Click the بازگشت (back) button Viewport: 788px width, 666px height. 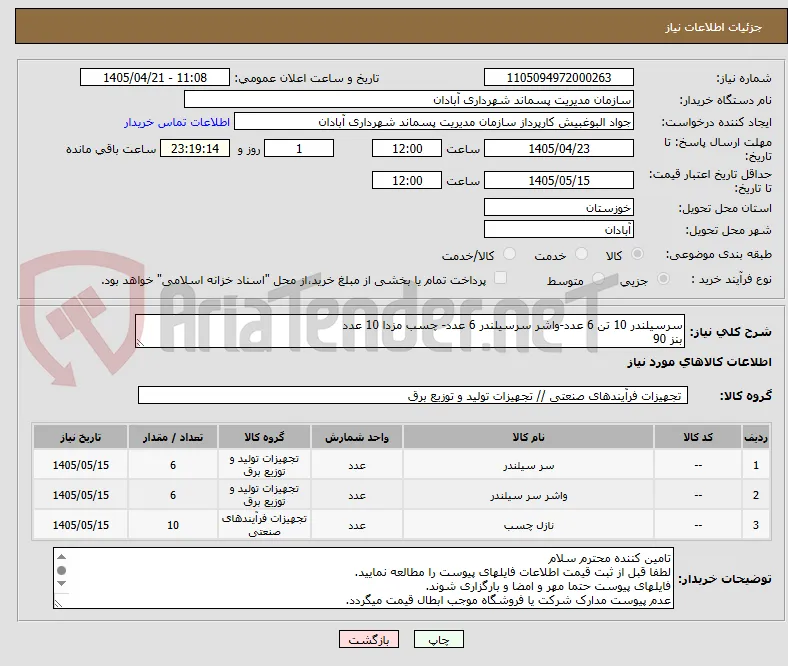(x=369, y=639)
